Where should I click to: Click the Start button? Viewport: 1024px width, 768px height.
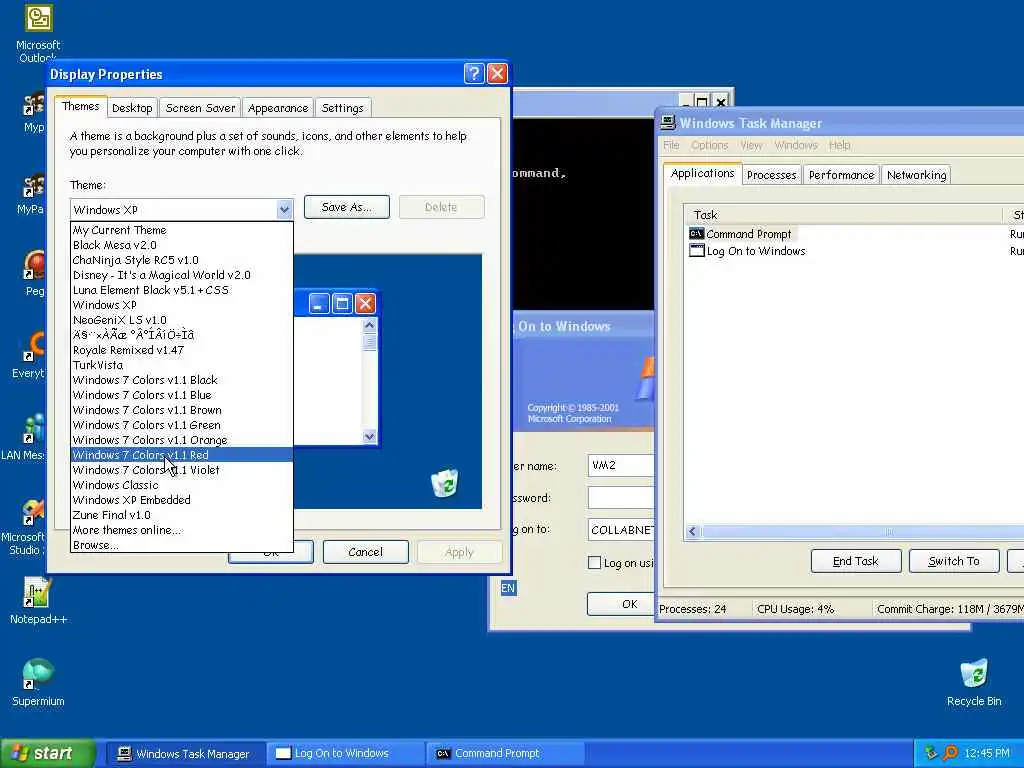coord(48,753)
